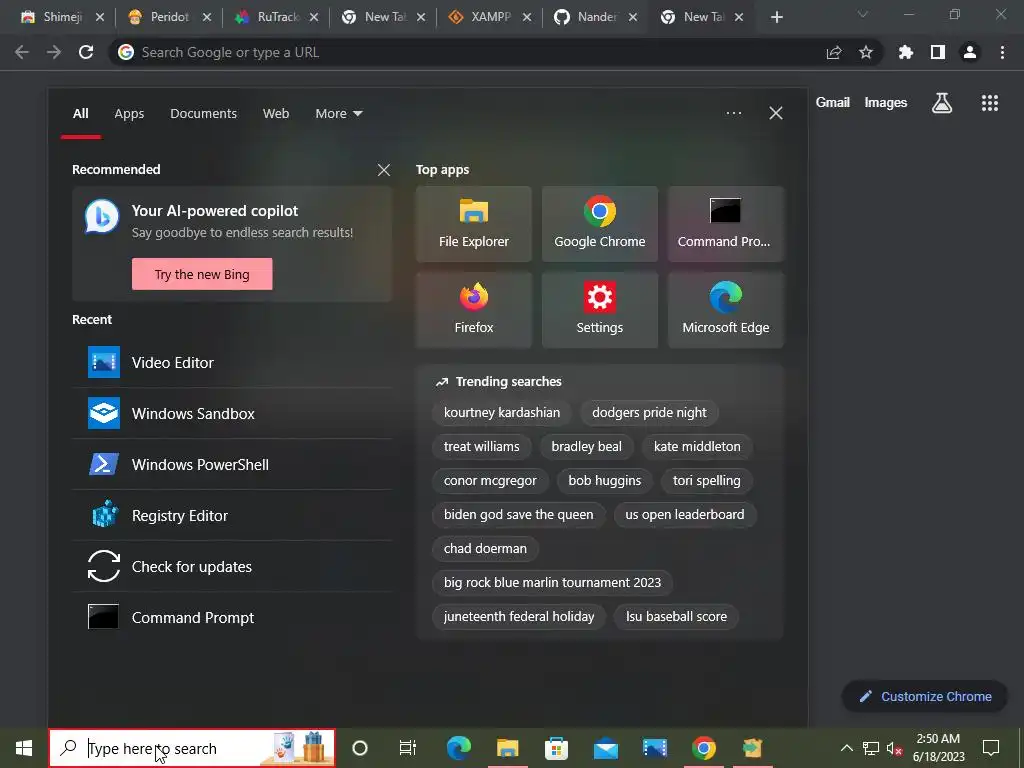1024x768 pixels.
Task: Search trending kourtney kardashian
Action: coord(502,413)
